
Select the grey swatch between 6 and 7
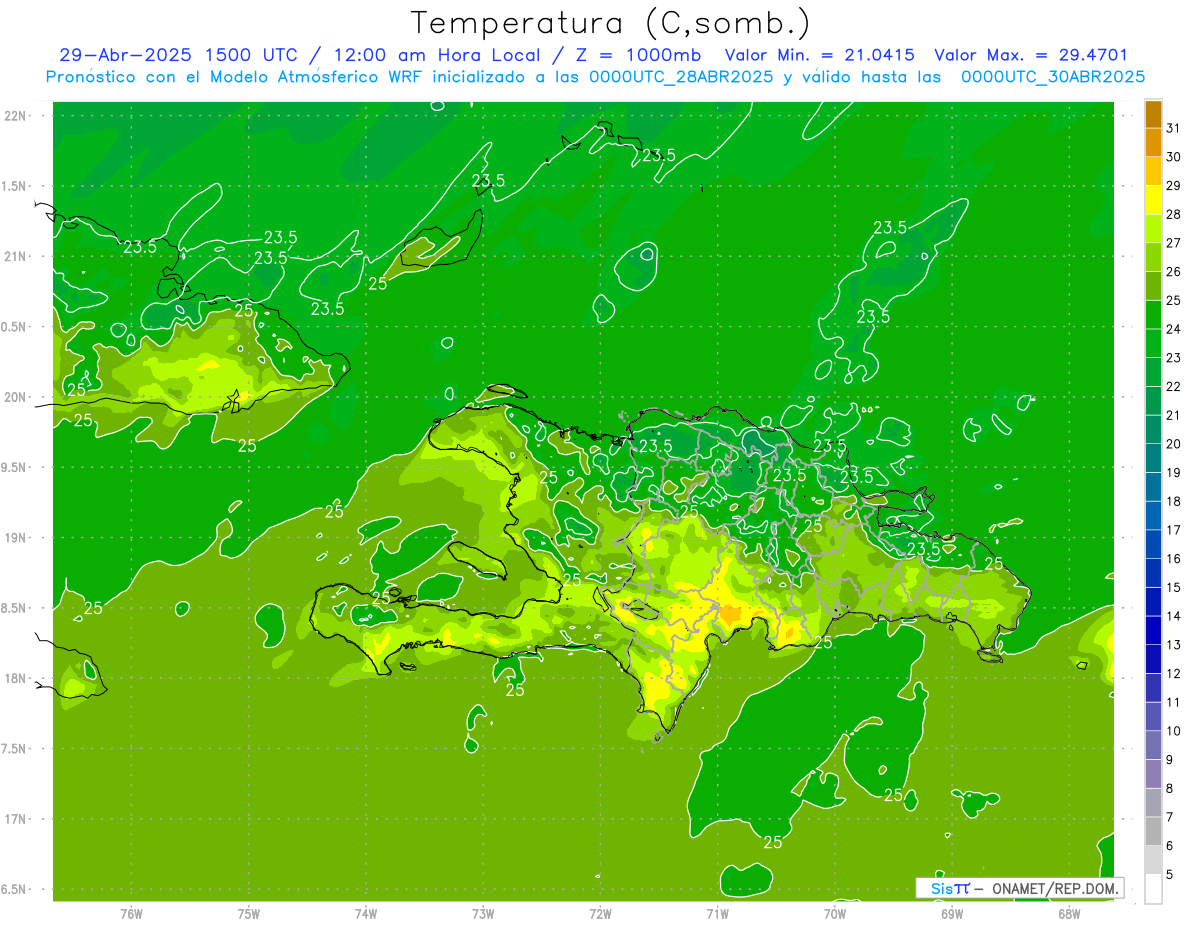(x=1153, y=831)
